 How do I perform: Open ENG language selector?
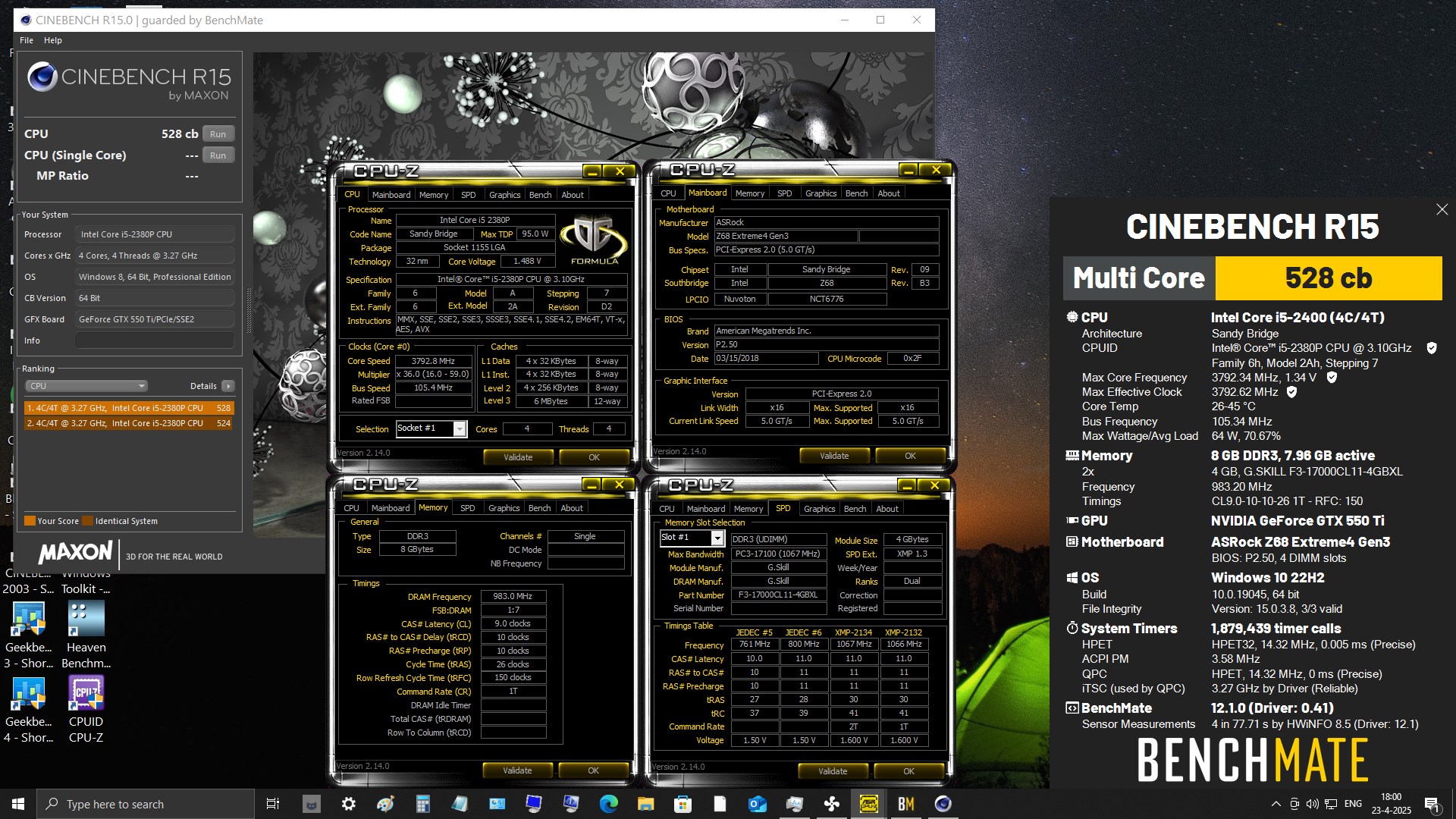(x=1353, y=804)
